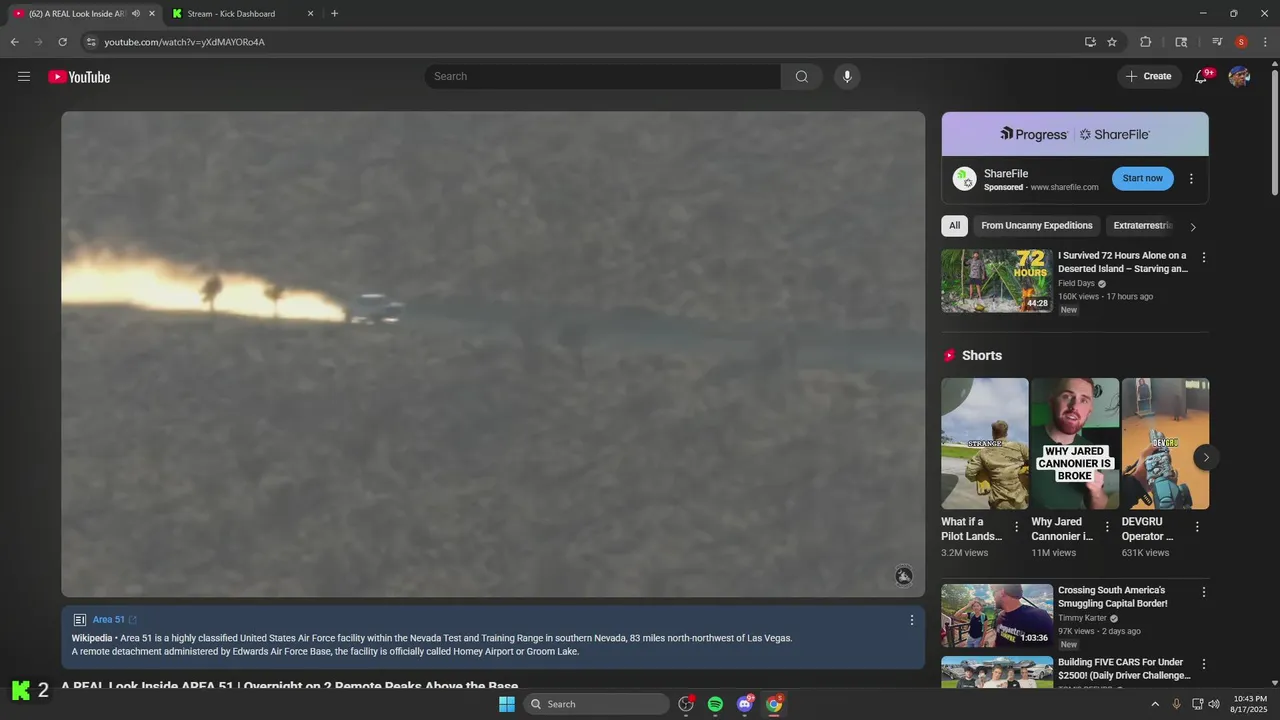1280x720 pixels.
Task: Bookmark this tab with star icon
Action: click(x=1112, y=42)
